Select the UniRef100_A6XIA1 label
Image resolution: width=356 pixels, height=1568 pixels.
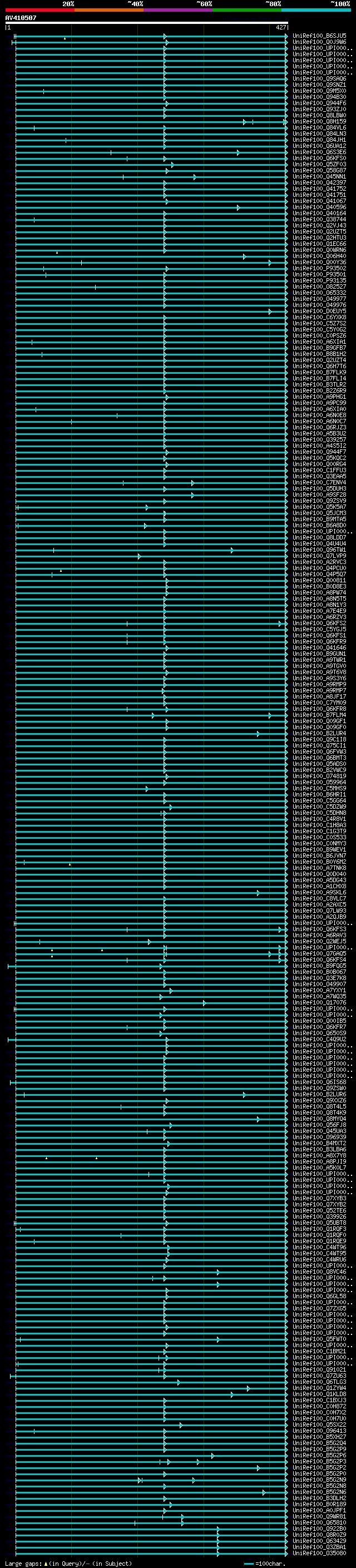(x=319, y=342)
